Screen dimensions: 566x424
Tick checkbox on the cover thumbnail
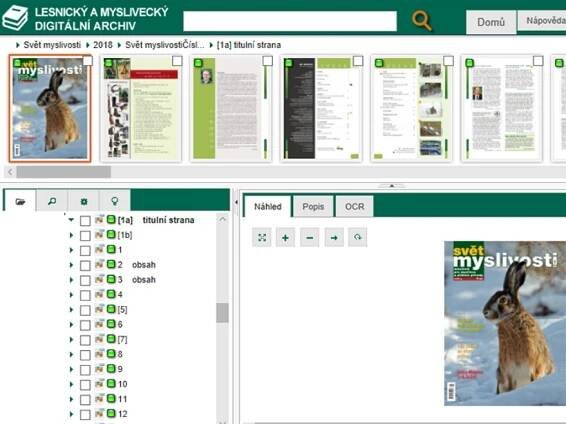(x=87, y=61)
